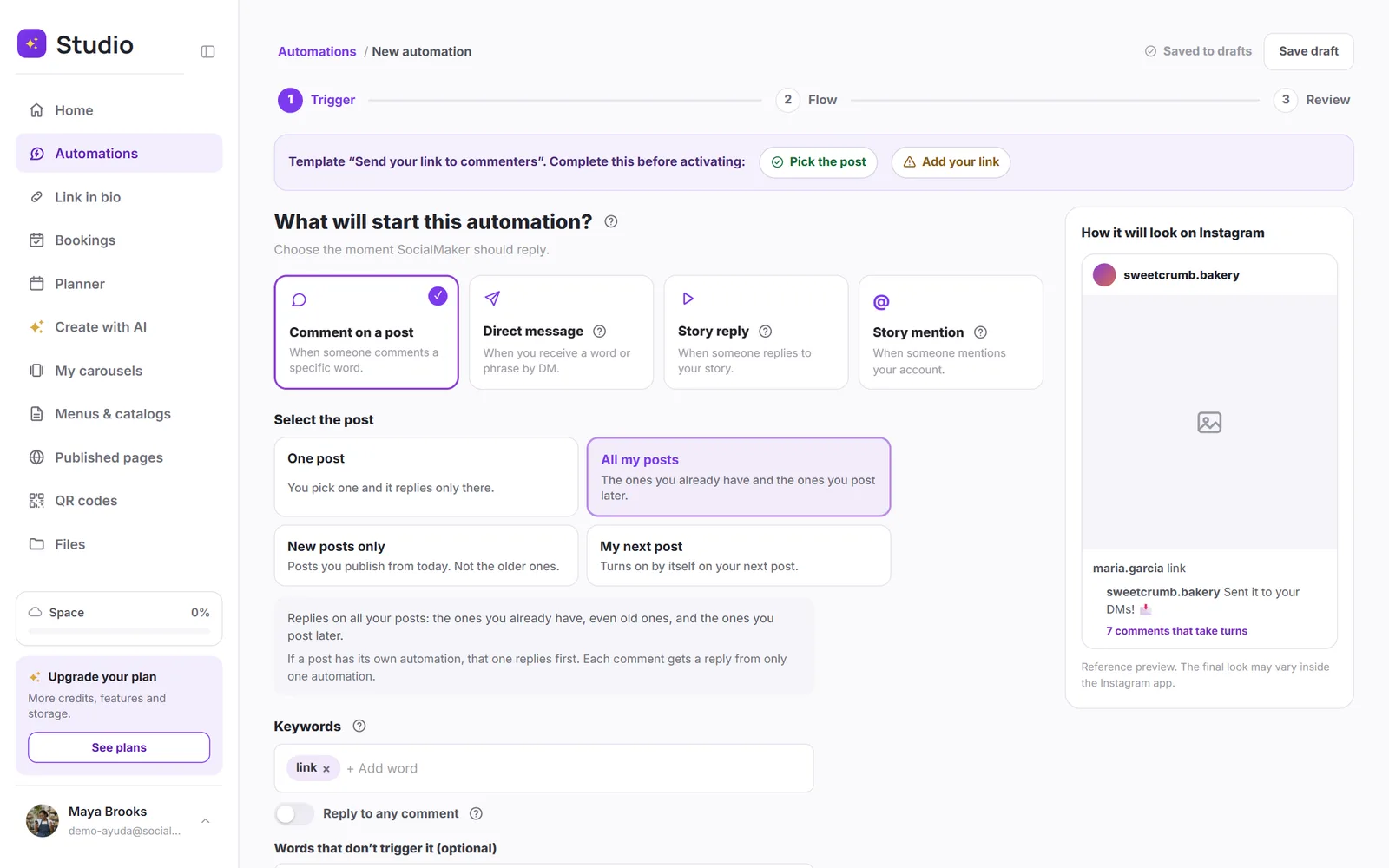1389x868 pixels.
Task: Select the New posts only option
Action: (x=426, y=556)
